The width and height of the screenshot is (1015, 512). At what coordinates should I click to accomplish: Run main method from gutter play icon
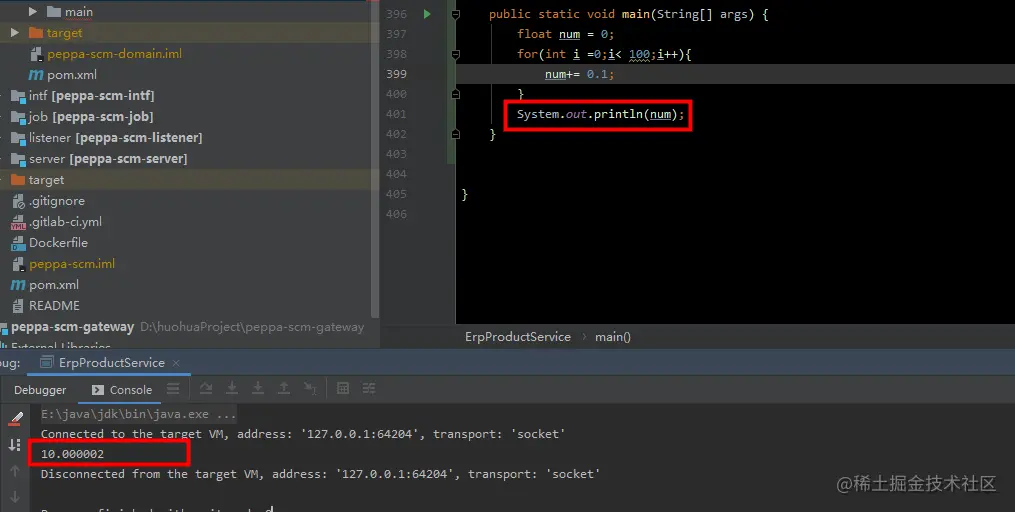(x=427, y=14)
